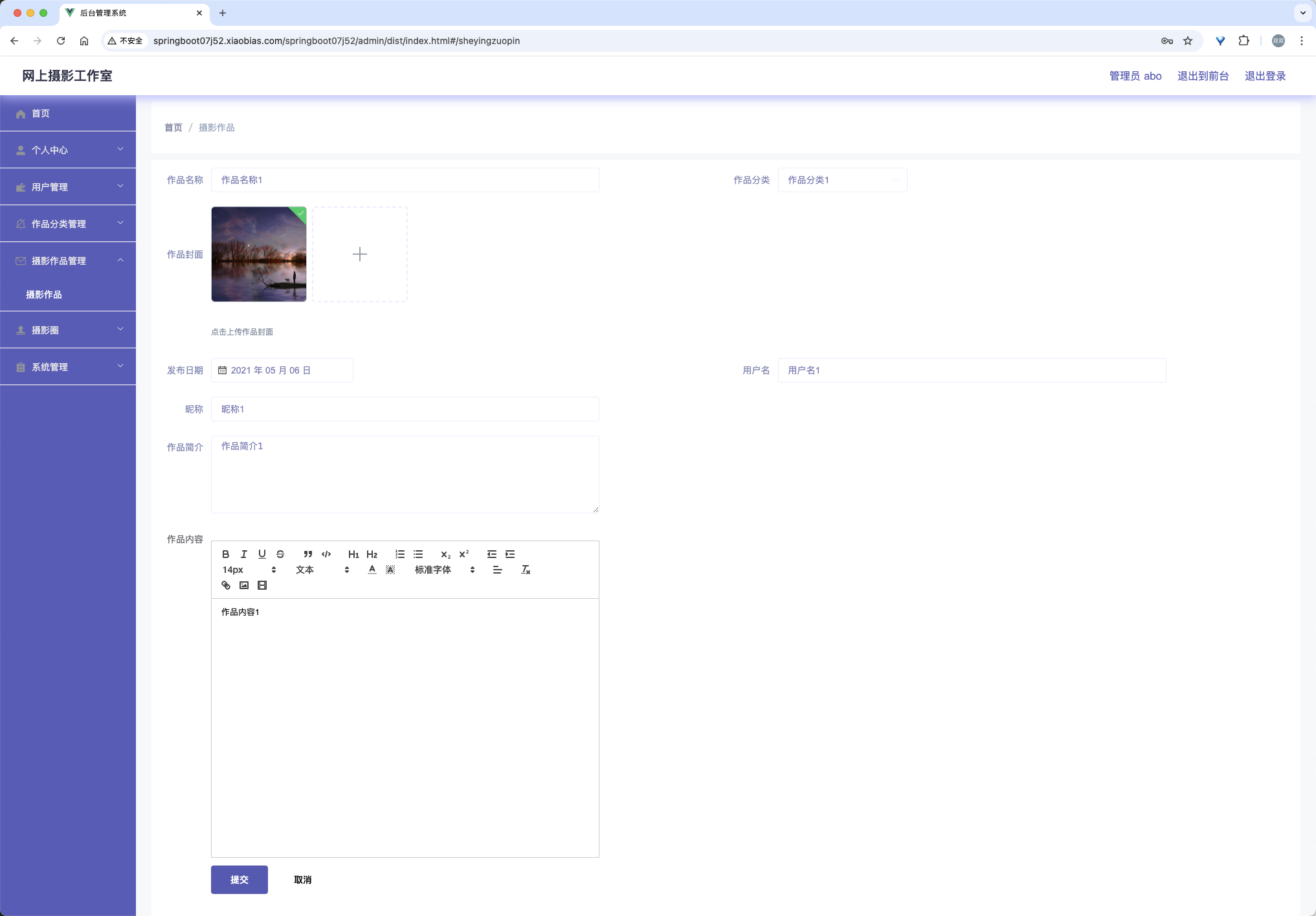Open saved passwords key icon
Viewport: 1316px width, 916px height.
(x=1167, y=41)
